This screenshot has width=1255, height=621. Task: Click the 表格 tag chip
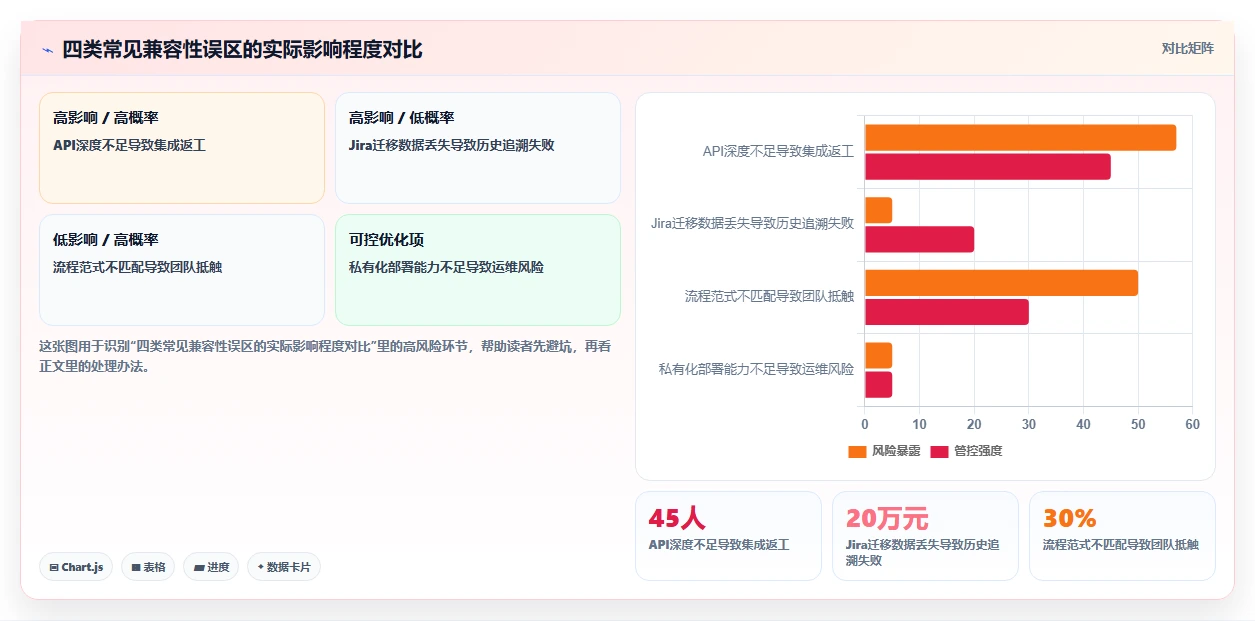(x=148, y=567)
